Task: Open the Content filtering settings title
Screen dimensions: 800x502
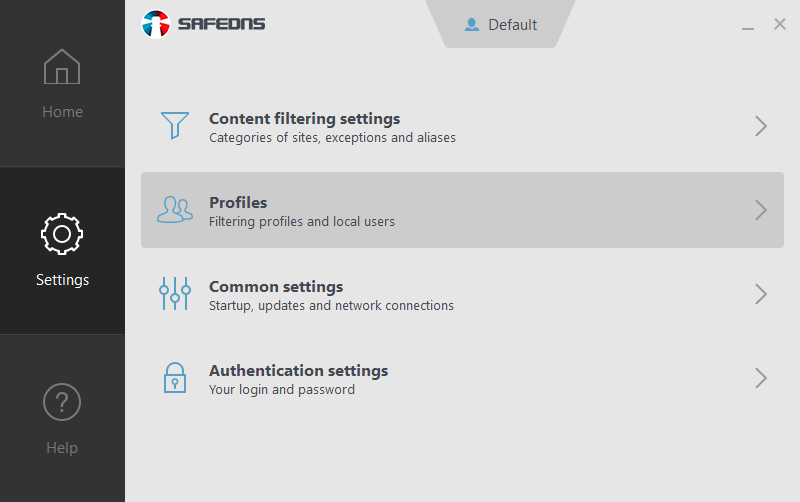Action: [x=304, y=119]
